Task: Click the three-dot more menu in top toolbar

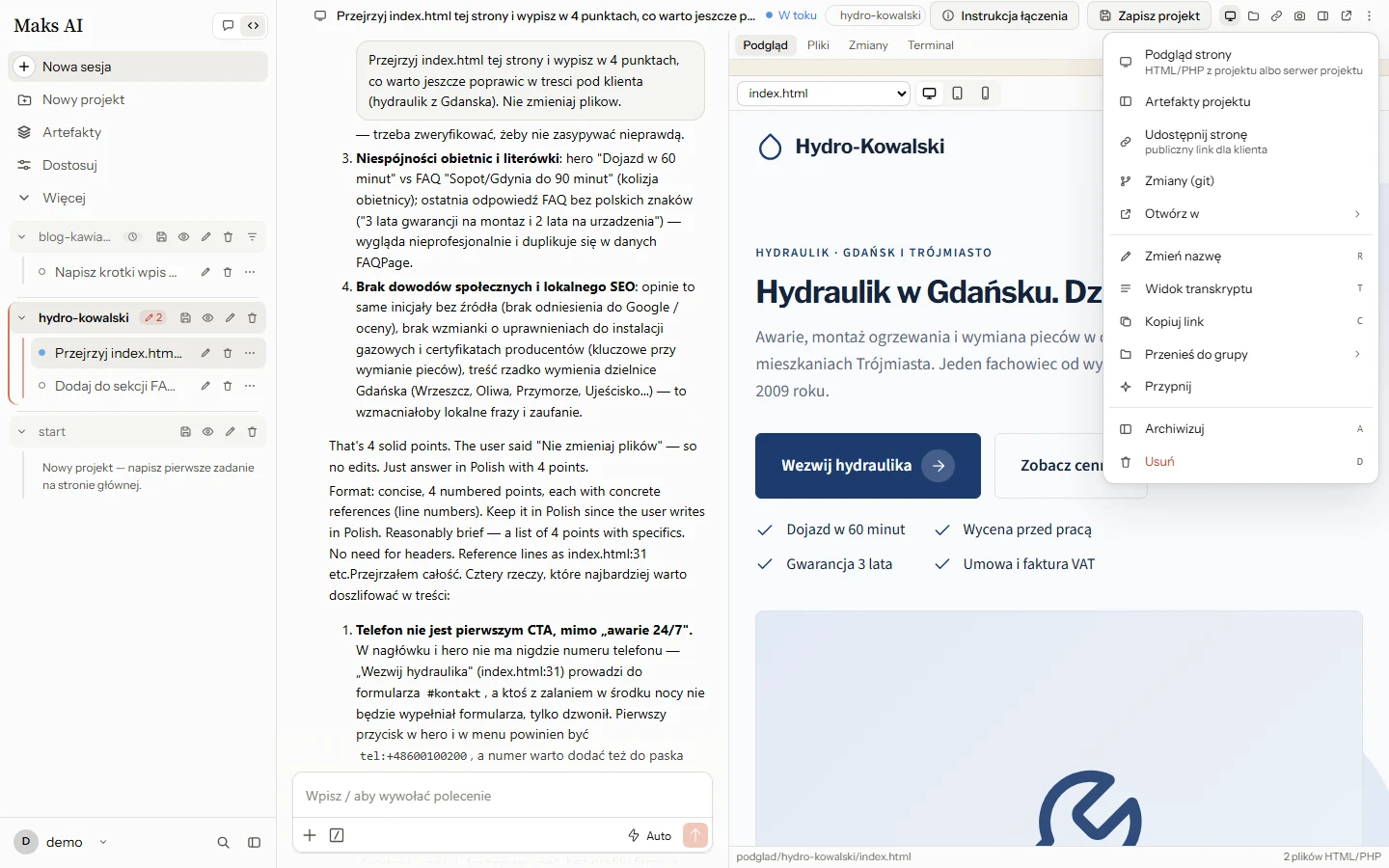Action: (1370, 15)
